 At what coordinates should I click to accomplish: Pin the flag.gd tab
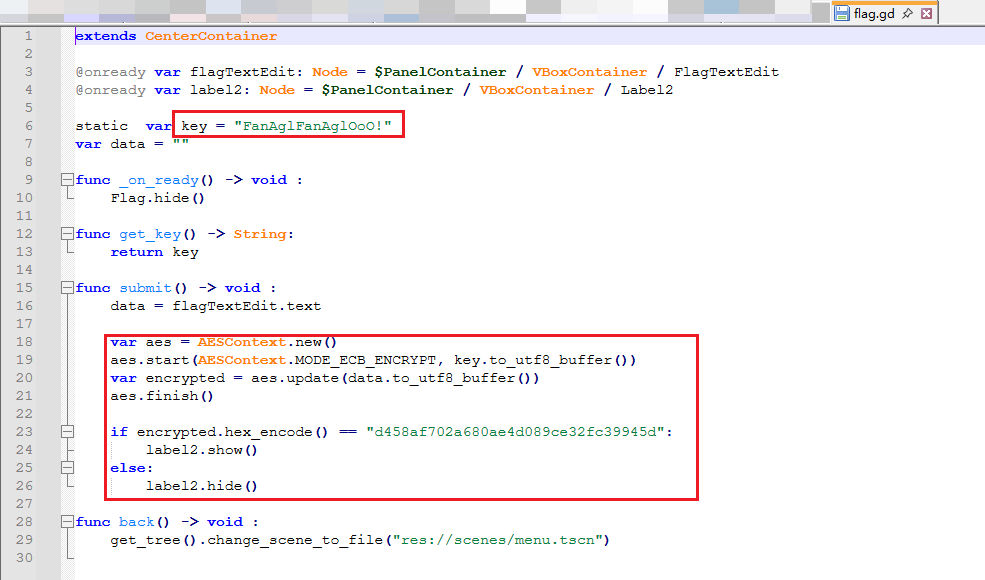907,14
